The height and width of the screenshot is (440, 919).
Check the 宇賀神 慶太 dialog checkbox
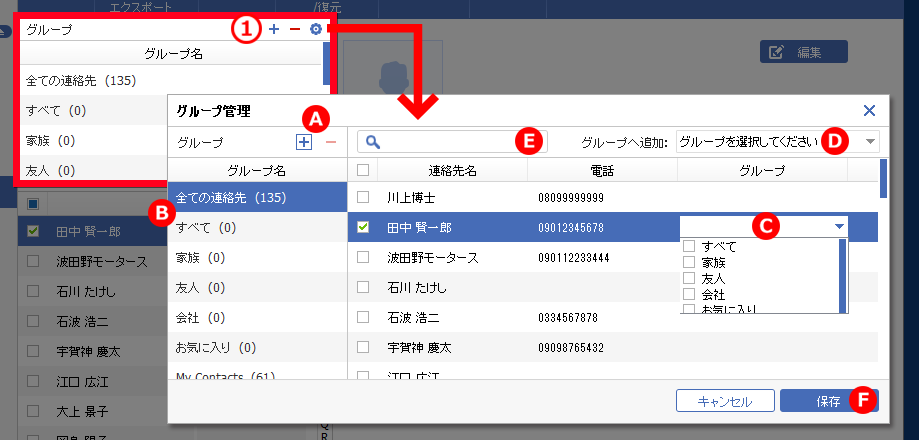363,347
